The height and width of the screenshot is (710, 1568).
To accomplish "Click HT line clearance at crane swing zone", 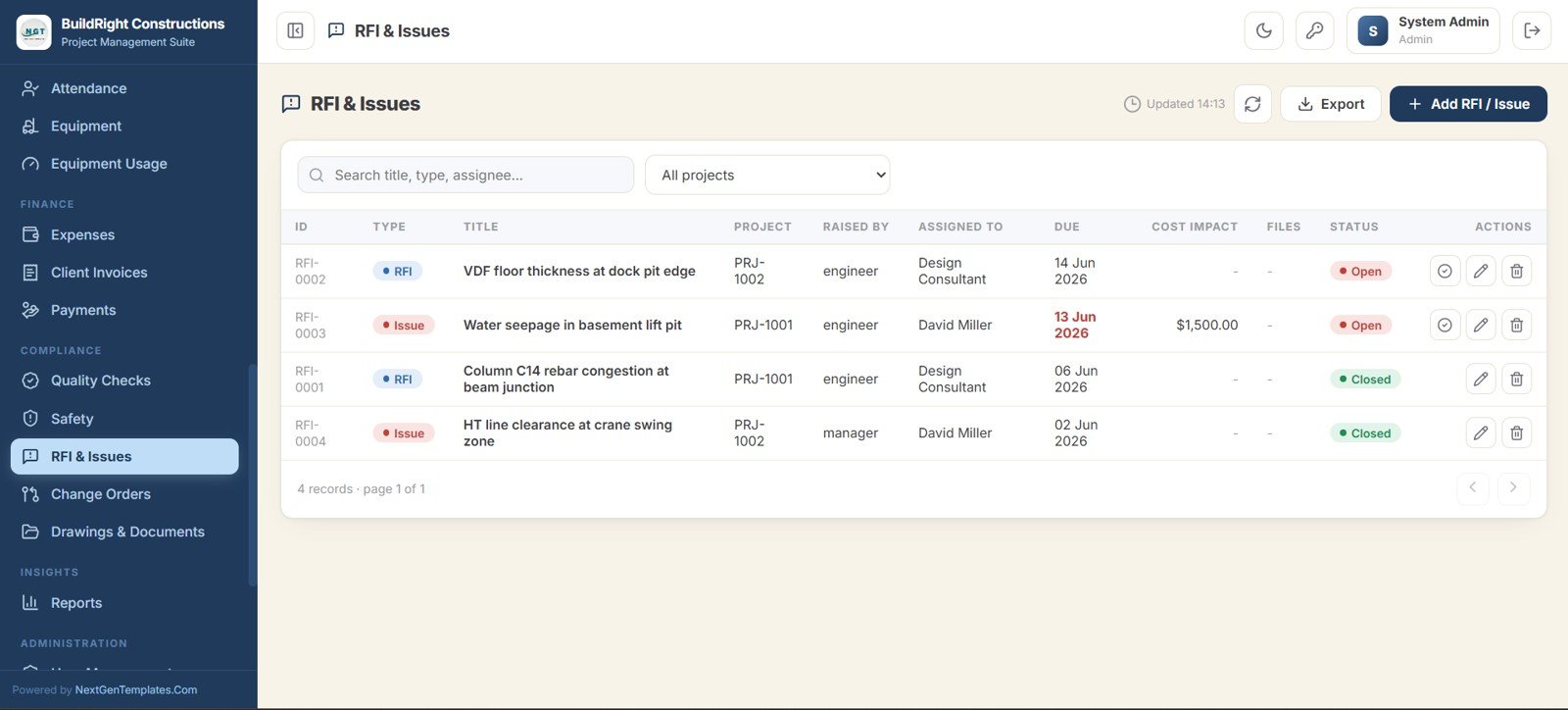I will [x=567, y=432].
